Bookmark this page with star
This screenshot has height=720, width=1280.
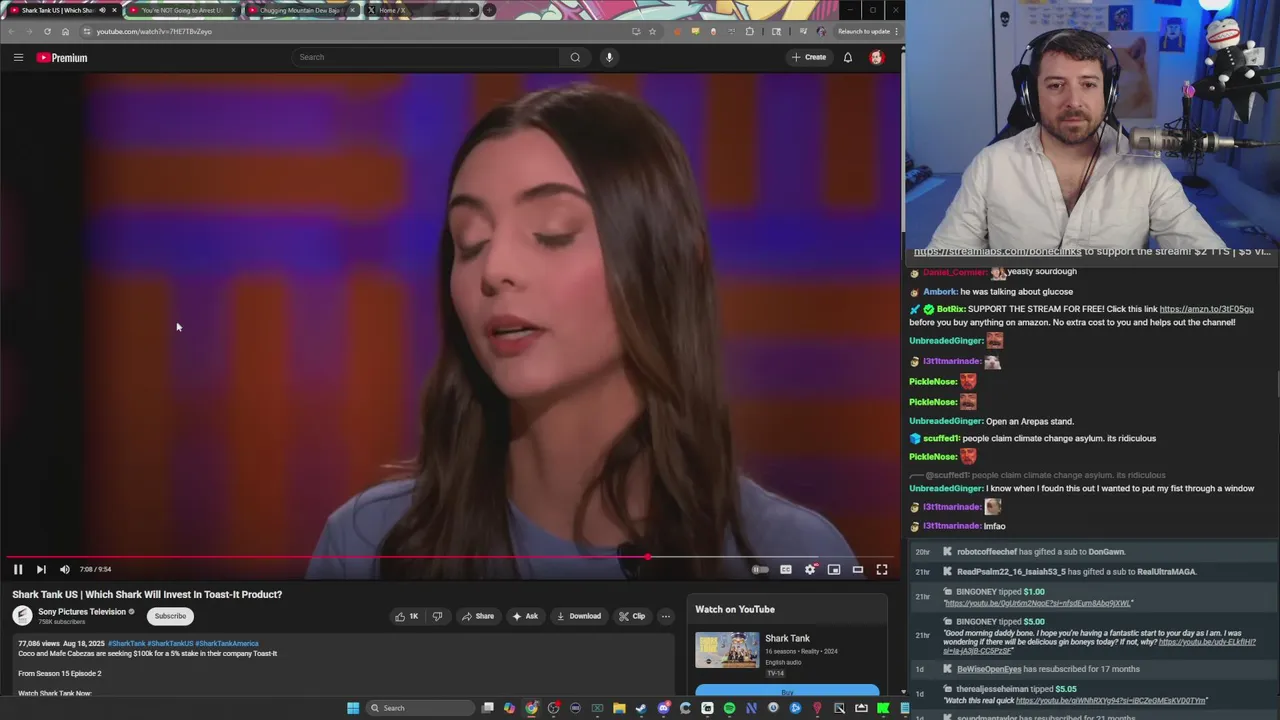[x=652, y=31]
